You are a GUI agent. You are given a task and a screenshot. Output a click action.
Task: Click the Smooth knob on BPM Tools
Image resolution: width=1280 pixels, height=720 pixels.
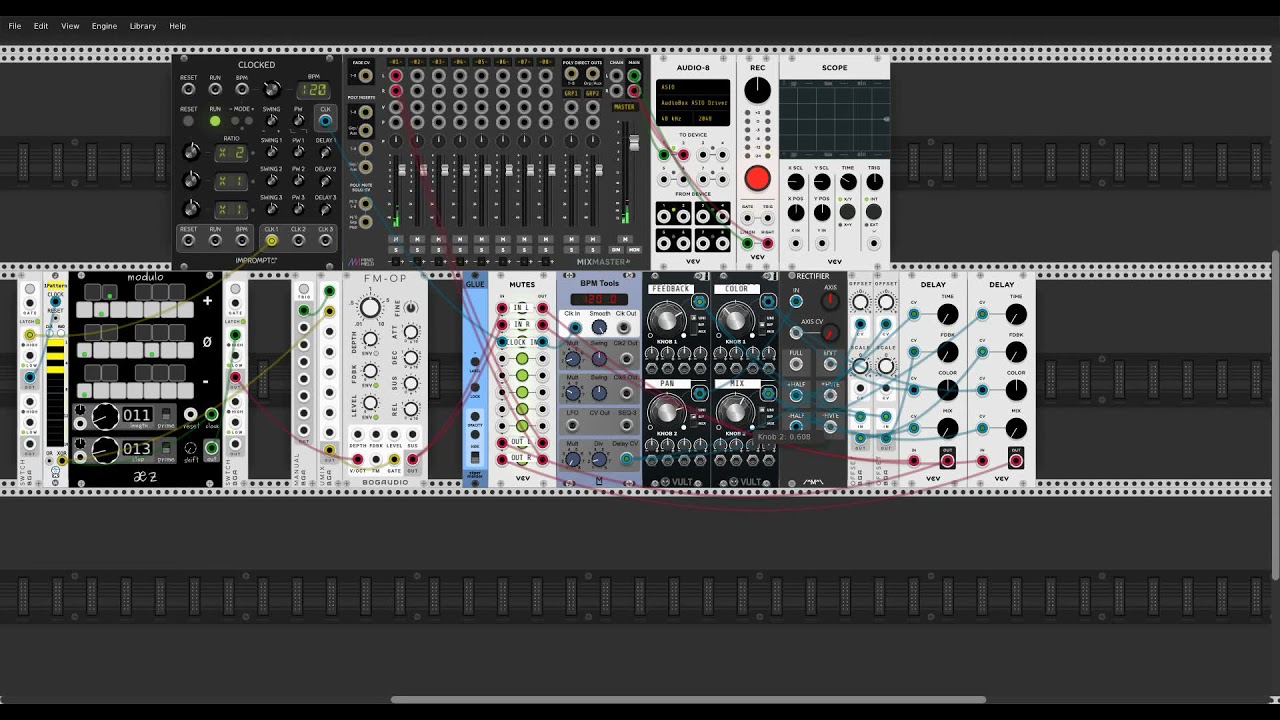pos(599,327)
